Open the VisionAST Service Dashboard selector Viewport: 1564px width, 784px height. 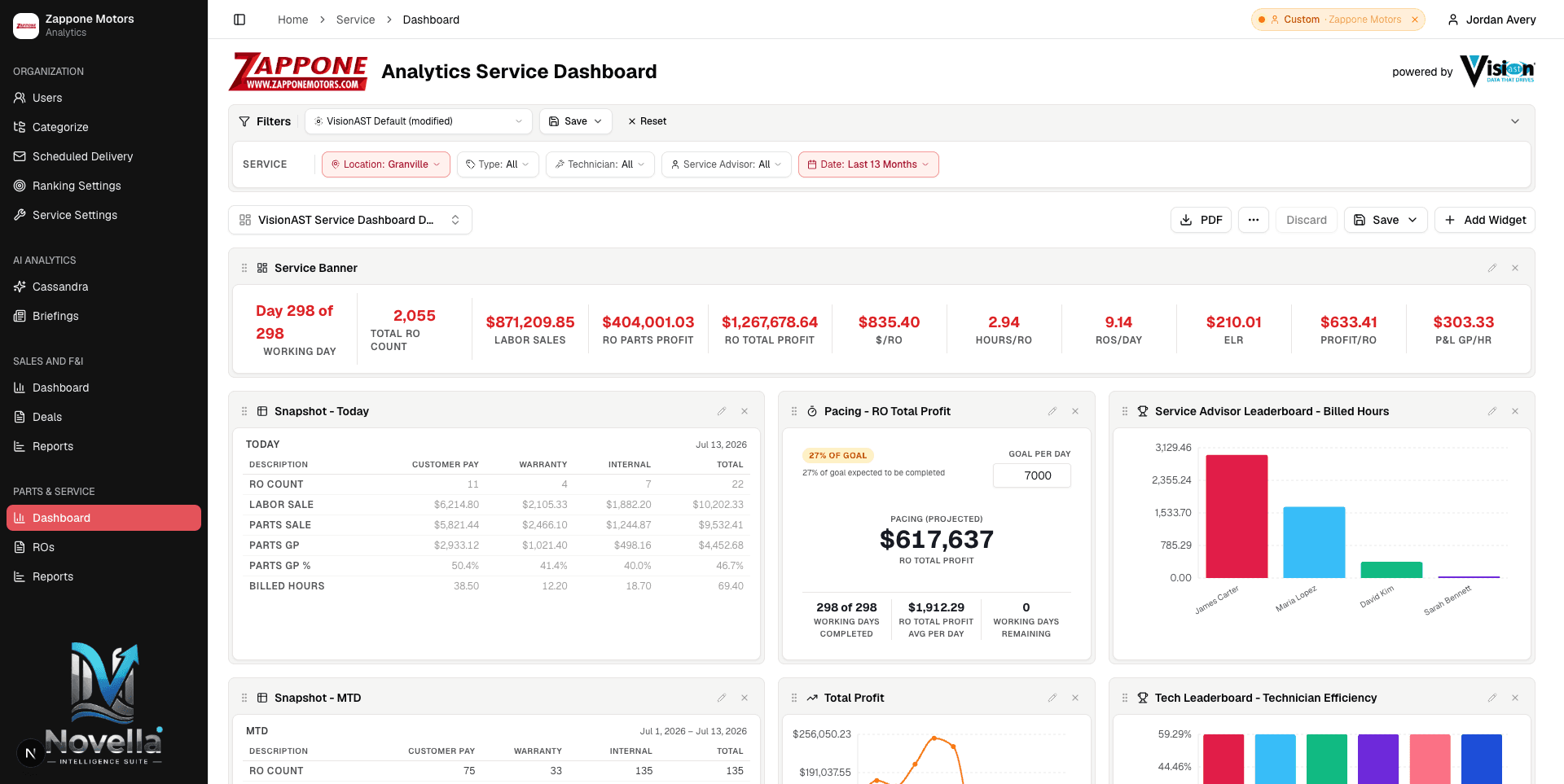[350, 220]
